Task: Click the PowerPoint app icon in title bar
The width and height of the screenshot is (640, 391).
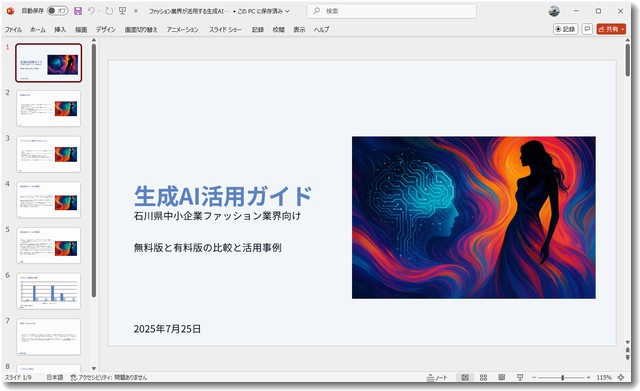Action: (11, 11)
